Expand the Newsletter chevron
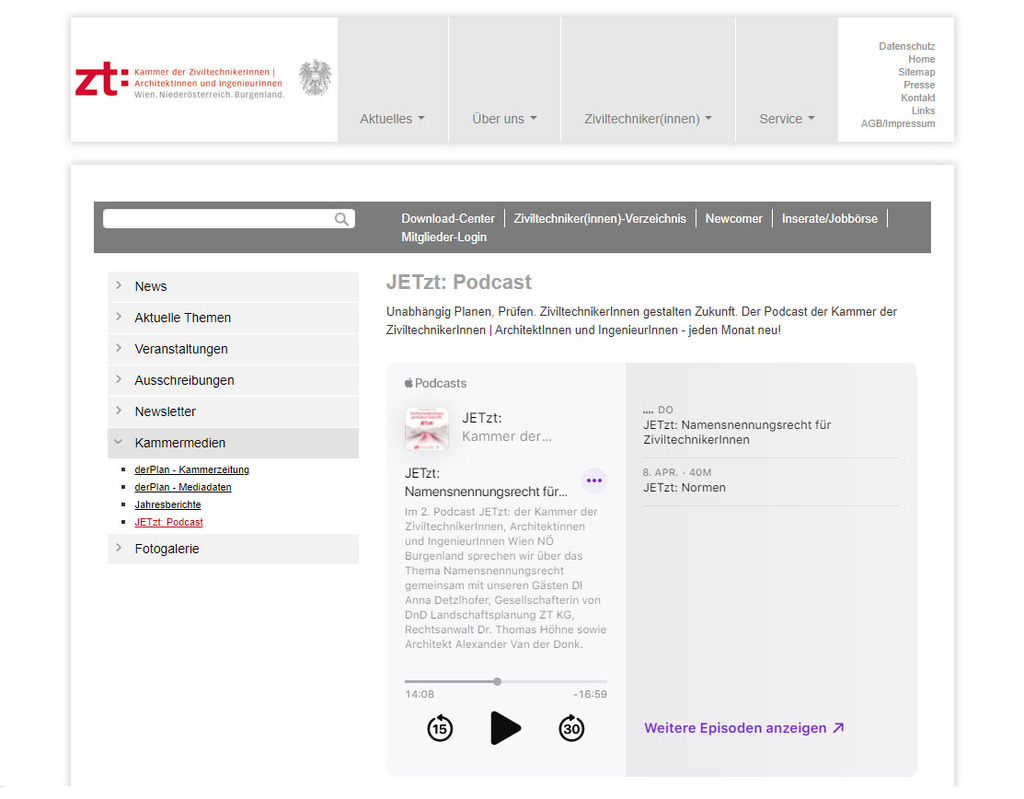The height and width of the screenshot is (799, 1024). coord(119,411)
